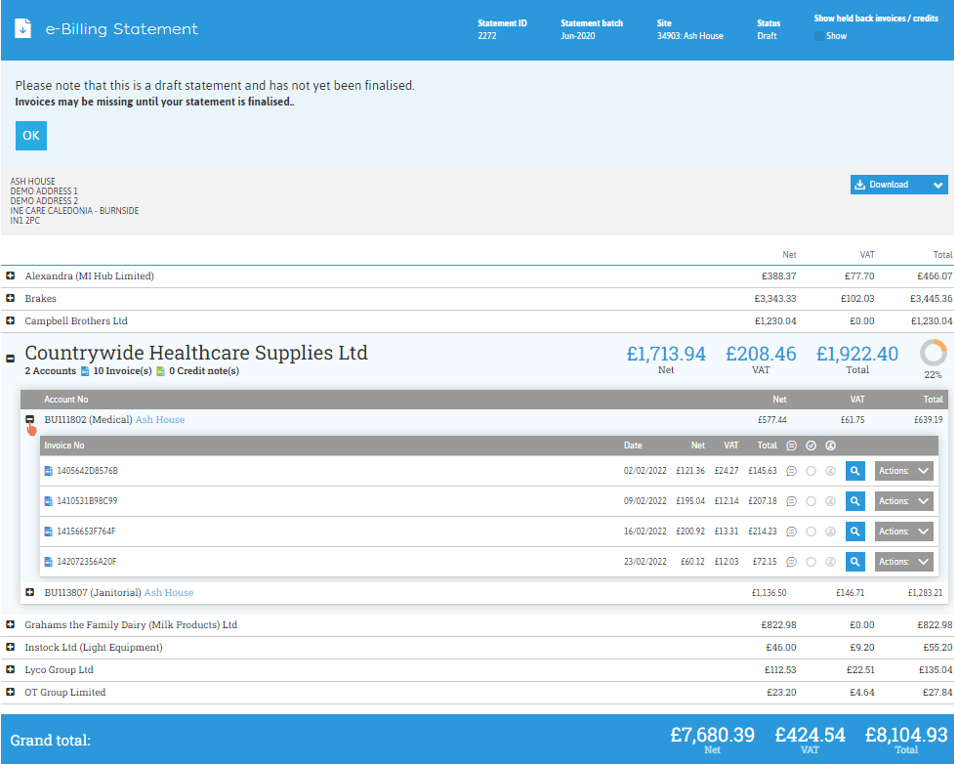Screen dimensions: 954x764
Task: Click the approval checkmark column header icon
Action: (811, 446)
